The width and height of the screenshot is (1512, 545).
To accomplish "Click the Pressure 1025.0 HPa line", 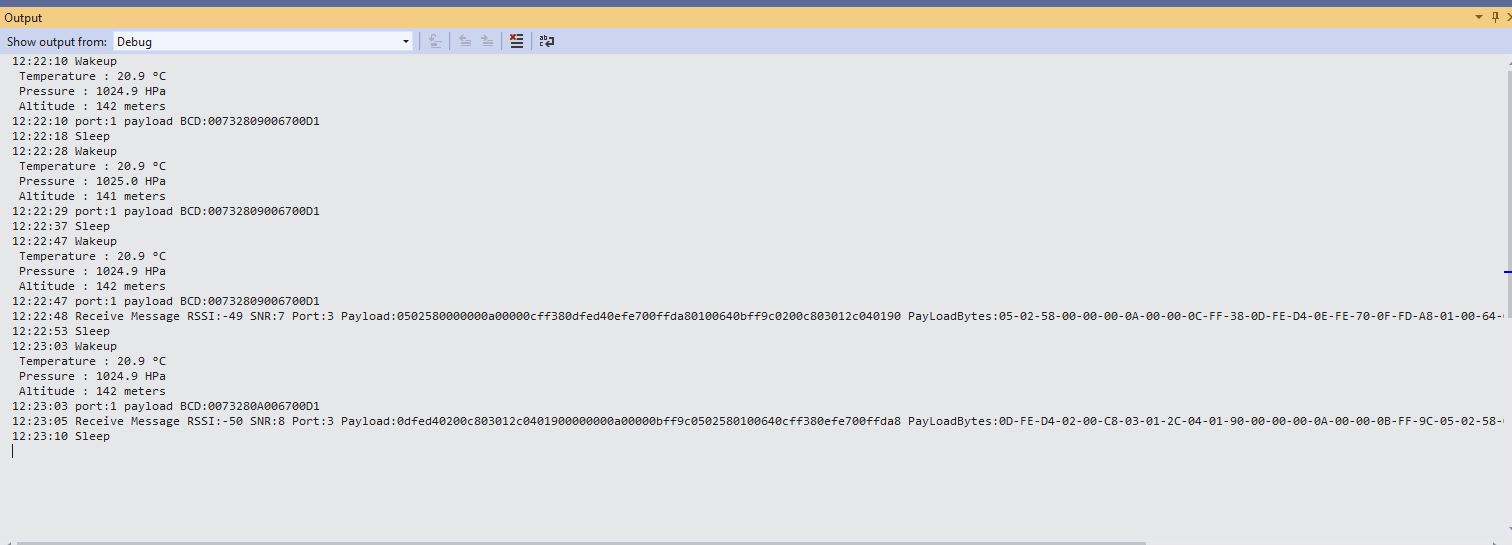I will (92, 181).
